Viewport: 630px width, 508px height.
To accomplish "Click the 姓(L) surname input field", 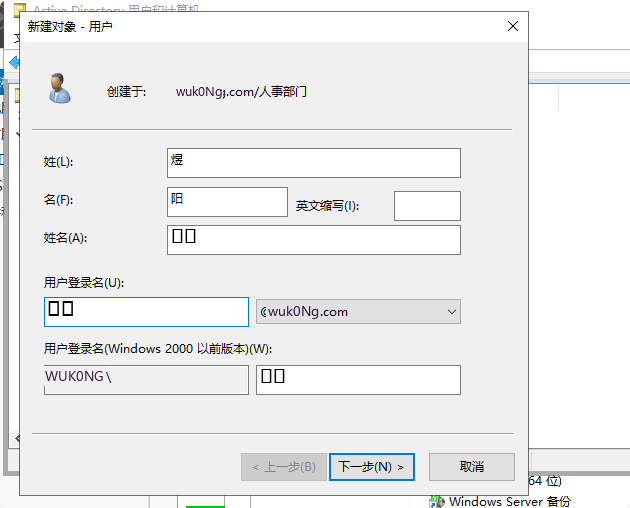I will coord(313,163).
